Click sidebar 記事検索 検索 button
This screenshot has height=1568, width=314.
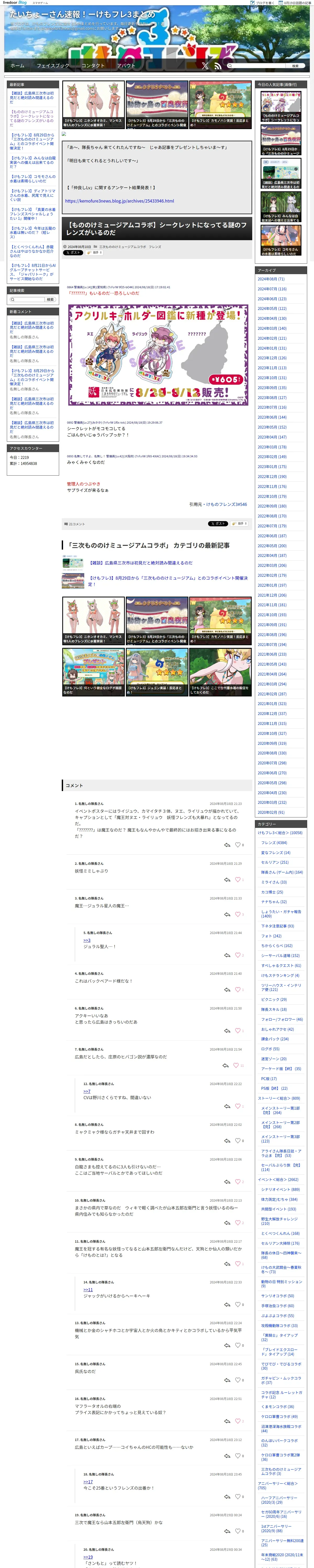click(x=51, y=299)
